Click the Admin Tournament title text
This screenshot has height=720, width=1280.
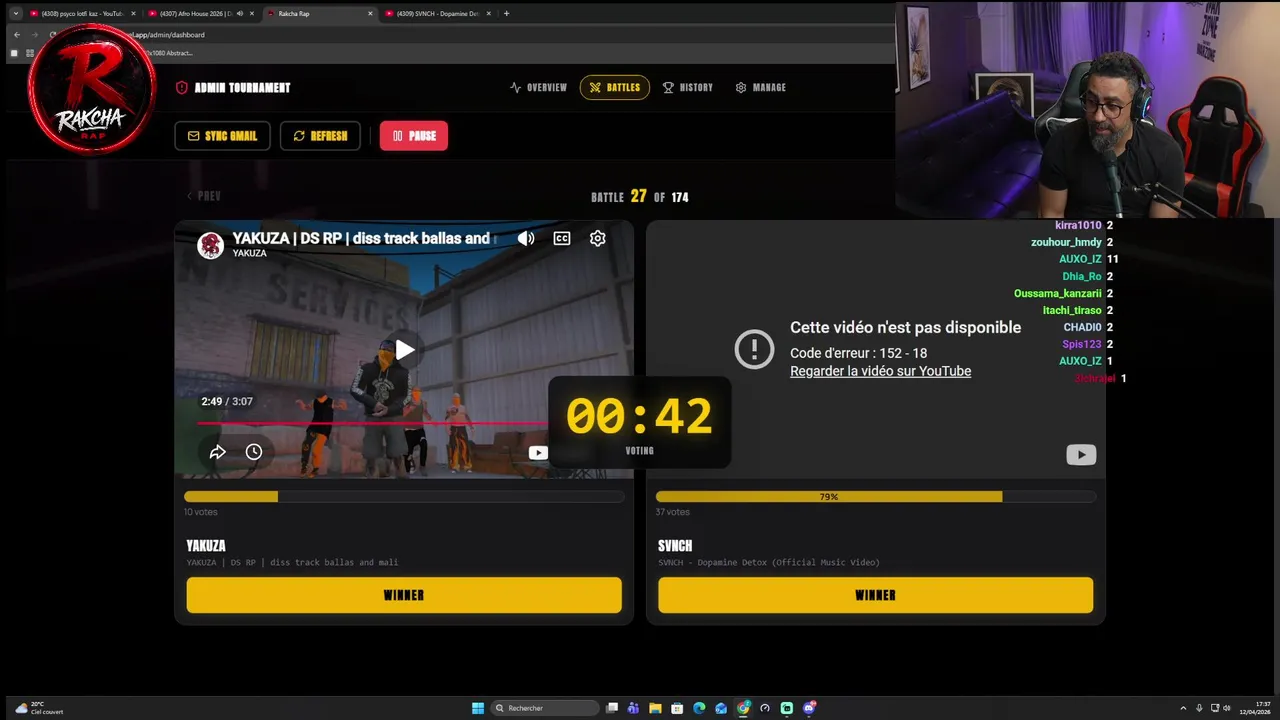click(242, 88)
